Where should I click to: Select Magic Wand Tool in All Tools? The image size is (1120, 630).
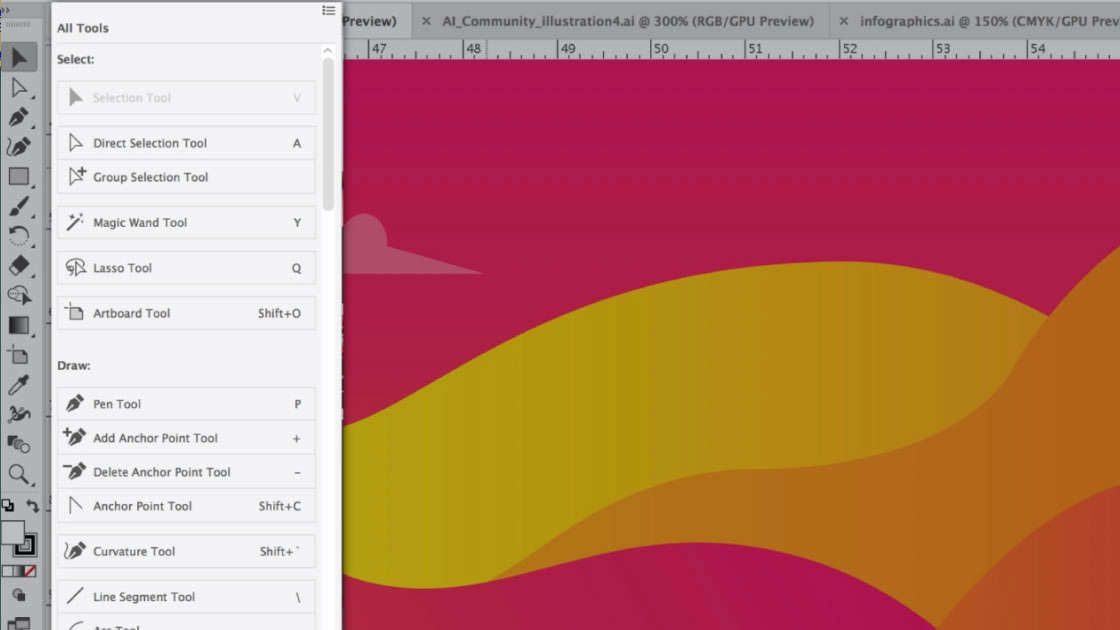(x=186, y=222)
